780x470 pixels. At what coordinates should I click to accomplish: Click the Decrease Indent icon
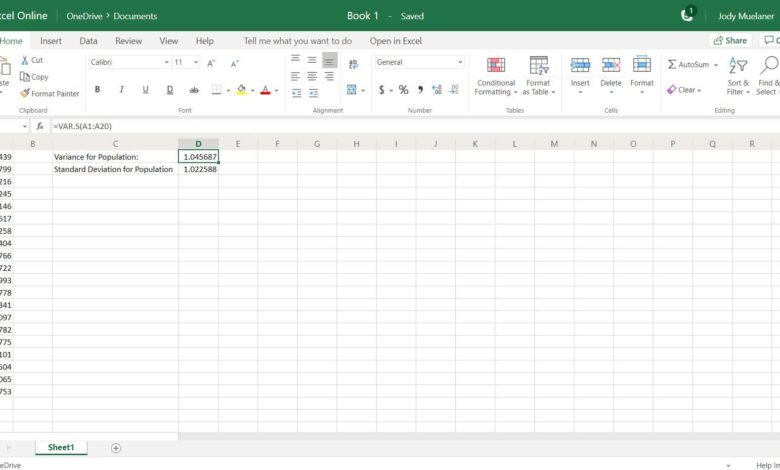click(296, 93)
